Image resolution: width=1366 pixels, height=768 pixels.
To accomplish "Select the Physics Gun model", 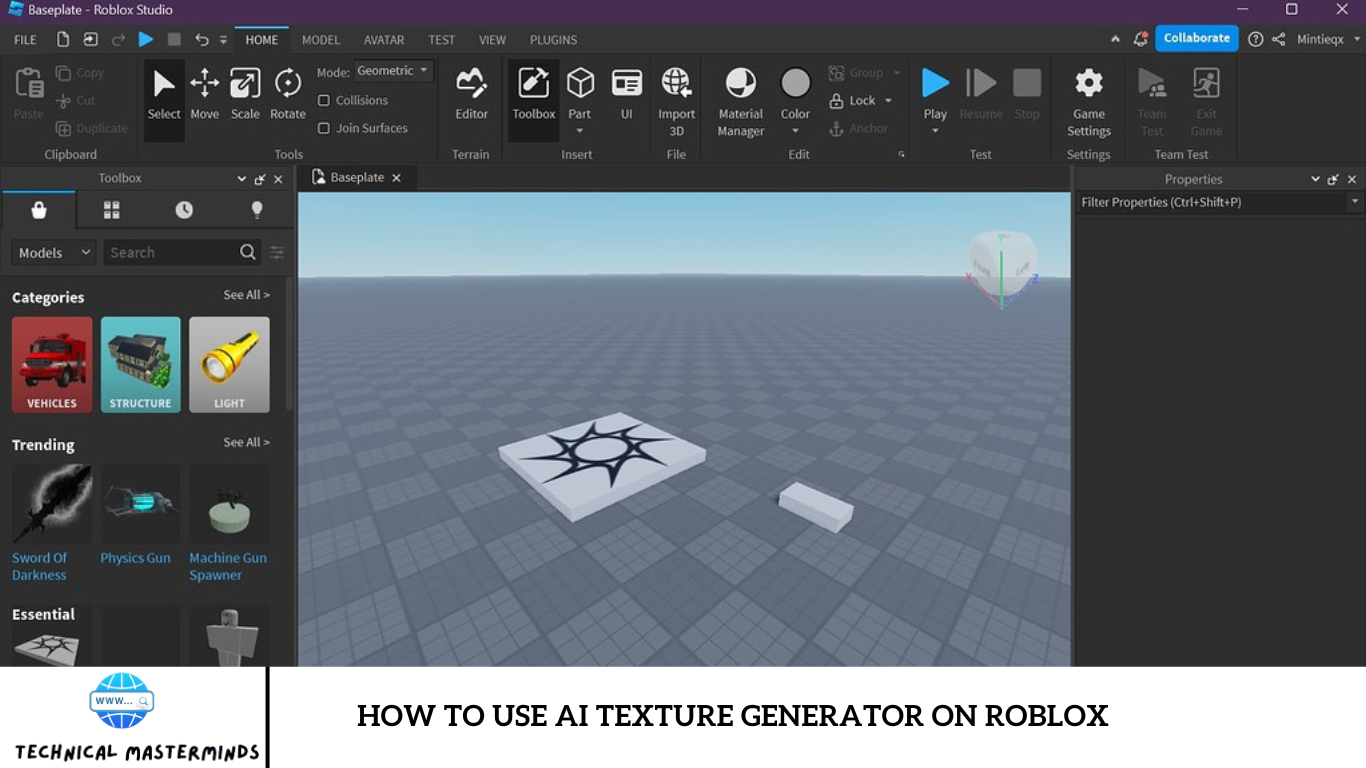I will tap(140, 516).
